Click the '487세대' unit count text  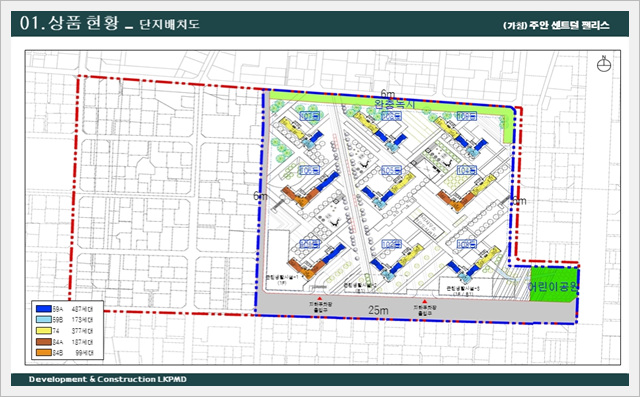[83, 309]
